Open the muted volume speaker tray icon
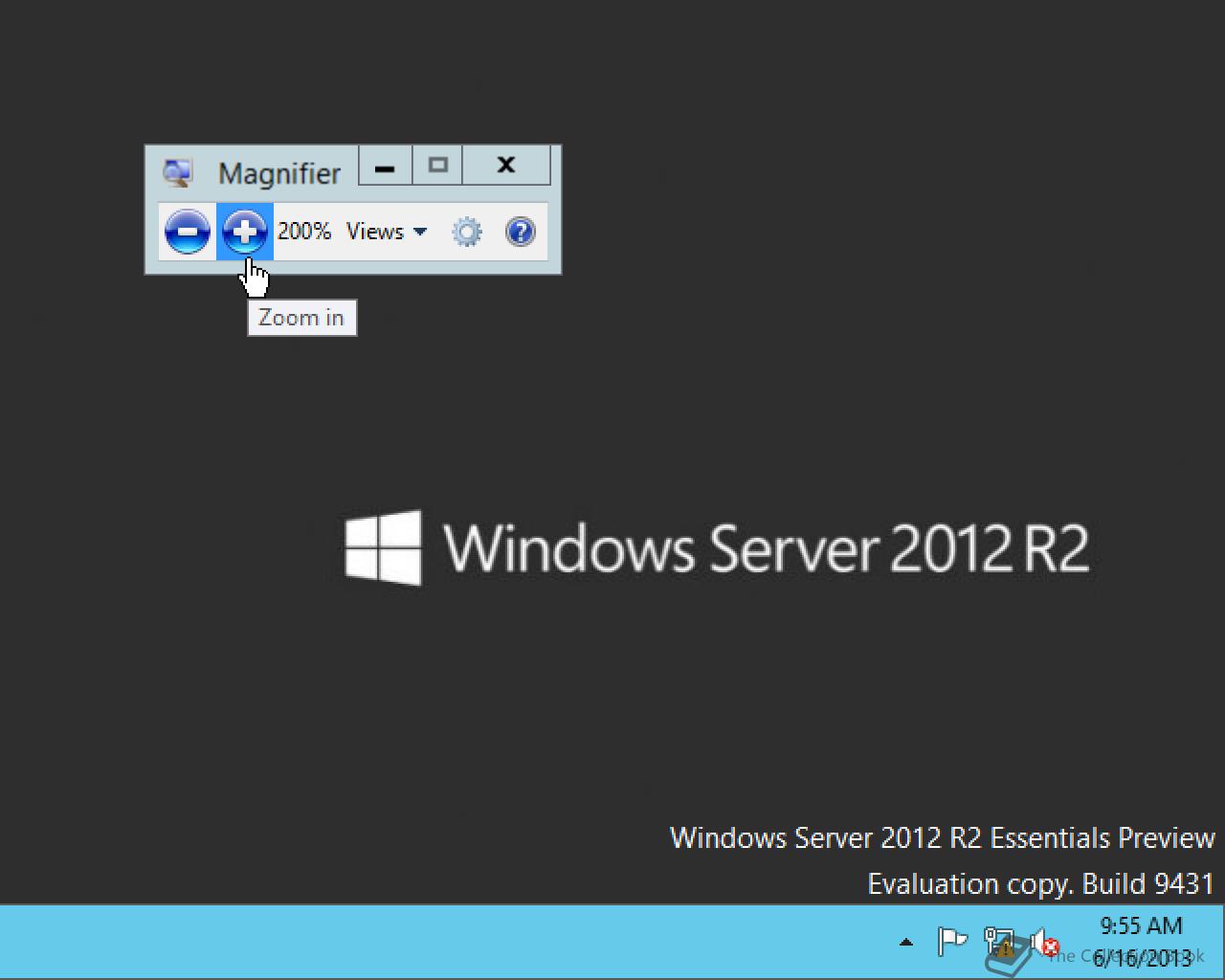 point(1045,943)
